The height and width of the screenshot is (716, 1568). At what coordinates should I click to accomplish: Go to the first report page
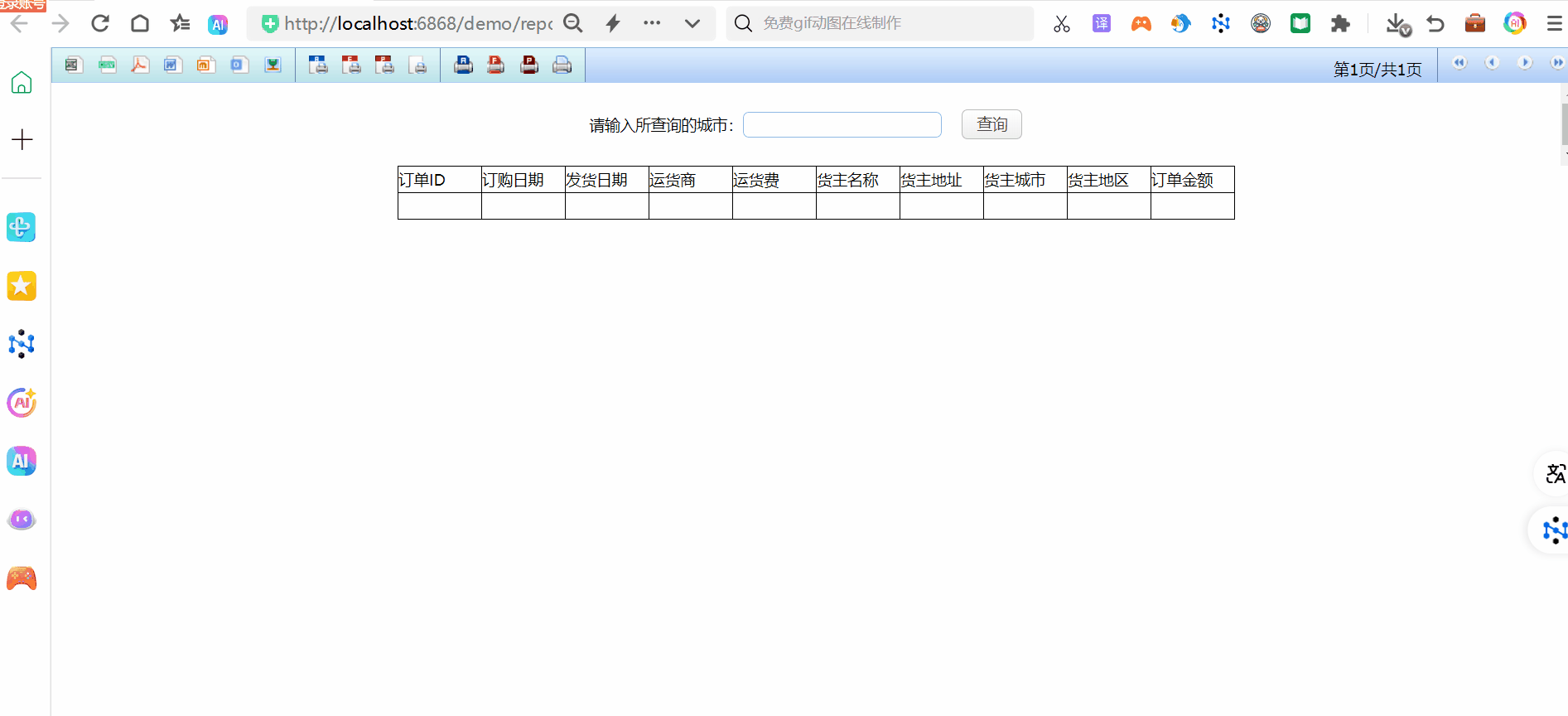coord(1459,63)
